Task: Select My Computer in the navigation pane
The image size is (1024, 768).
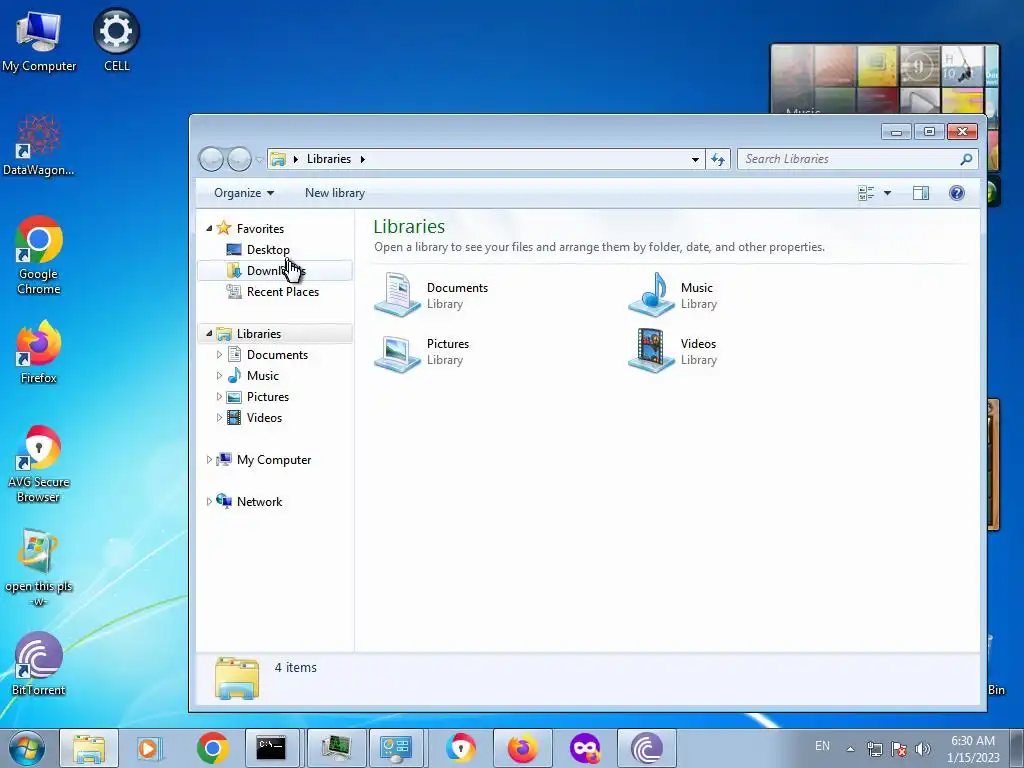Action: click(274, 460)
